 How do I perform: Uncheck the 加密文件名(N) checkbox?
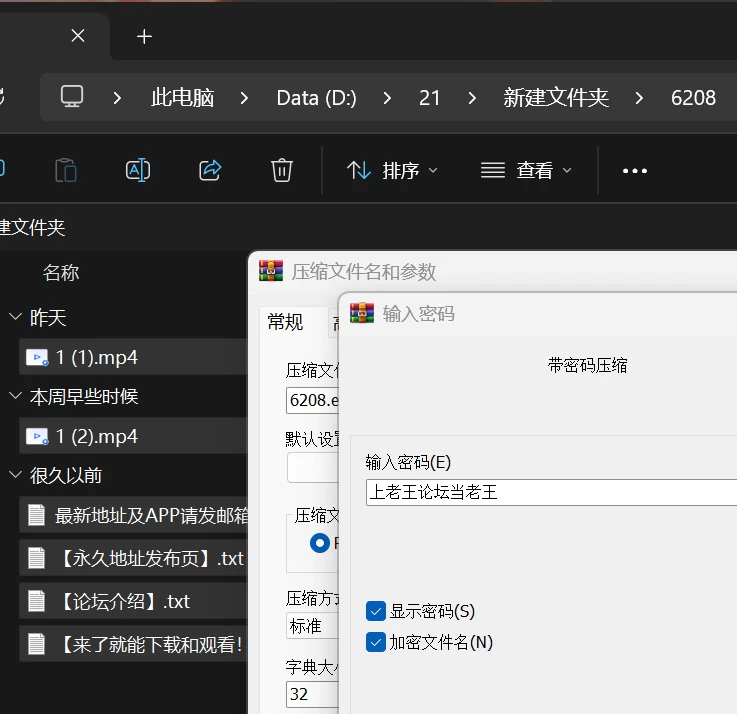pyautogui.click(x=376, y=642)
